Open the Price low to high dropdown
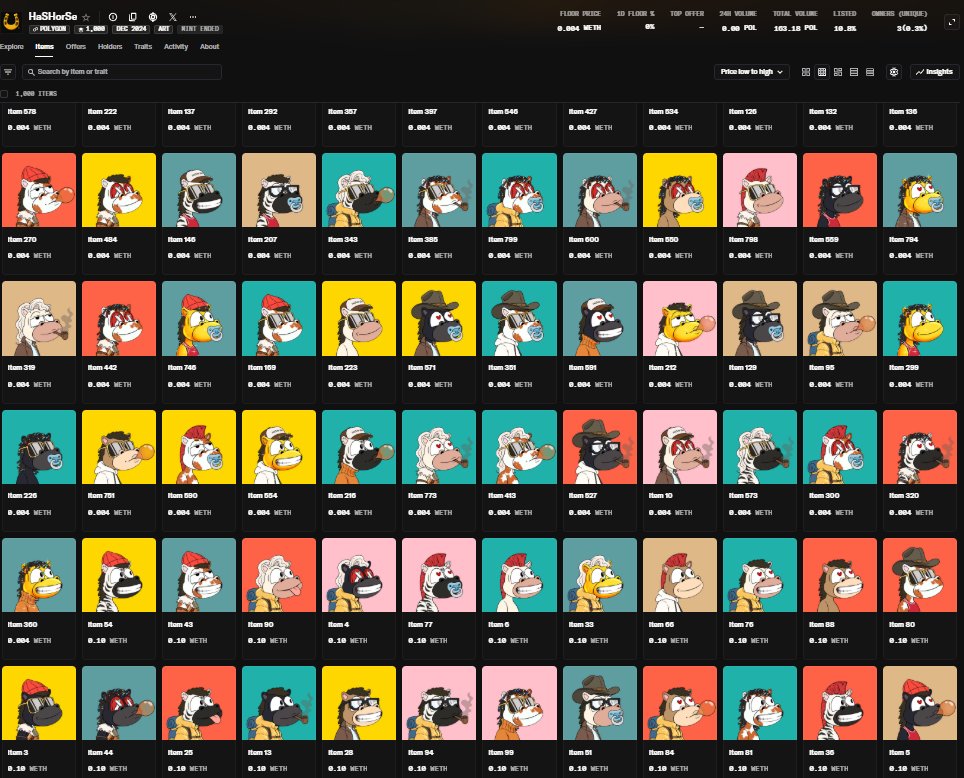This screenshot has width=964, height=778. [x=751, y=72]
